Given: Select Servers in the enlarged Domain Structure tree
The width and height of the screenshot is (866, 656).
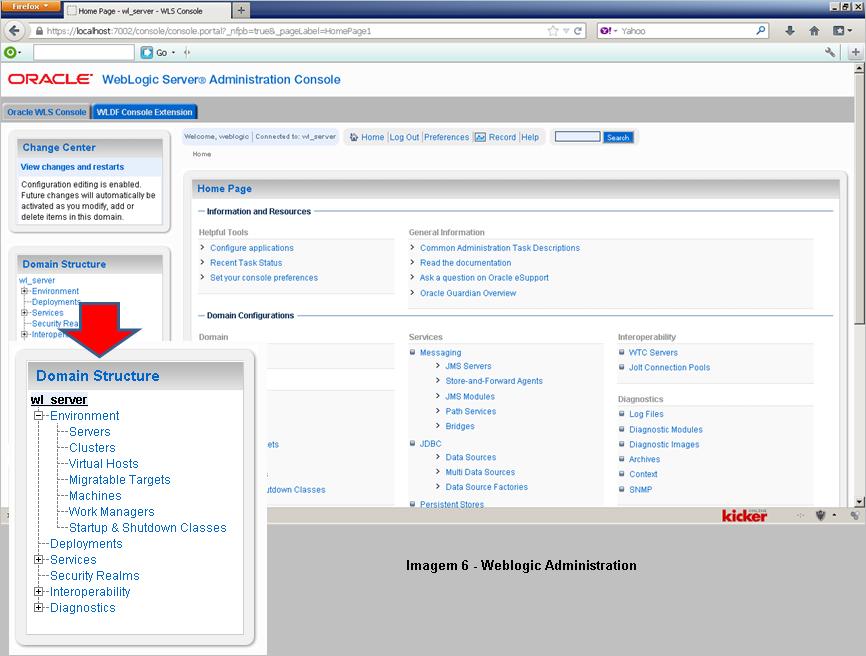Looking at the screenshot, I should (89, 432).
